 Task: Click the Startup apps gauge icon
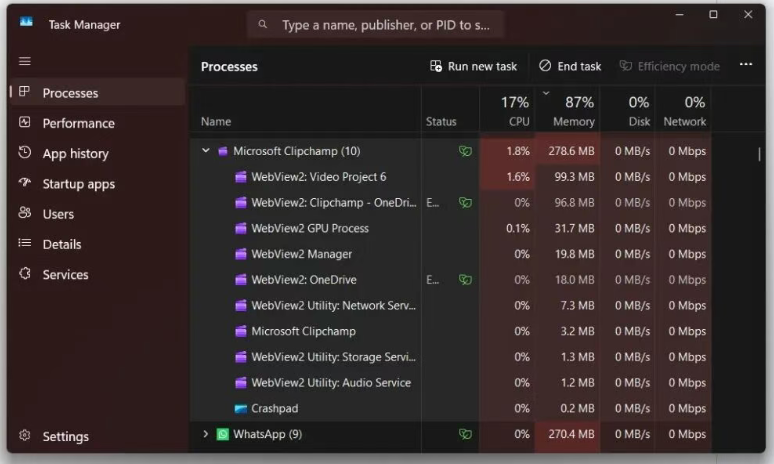pos(25,183)
